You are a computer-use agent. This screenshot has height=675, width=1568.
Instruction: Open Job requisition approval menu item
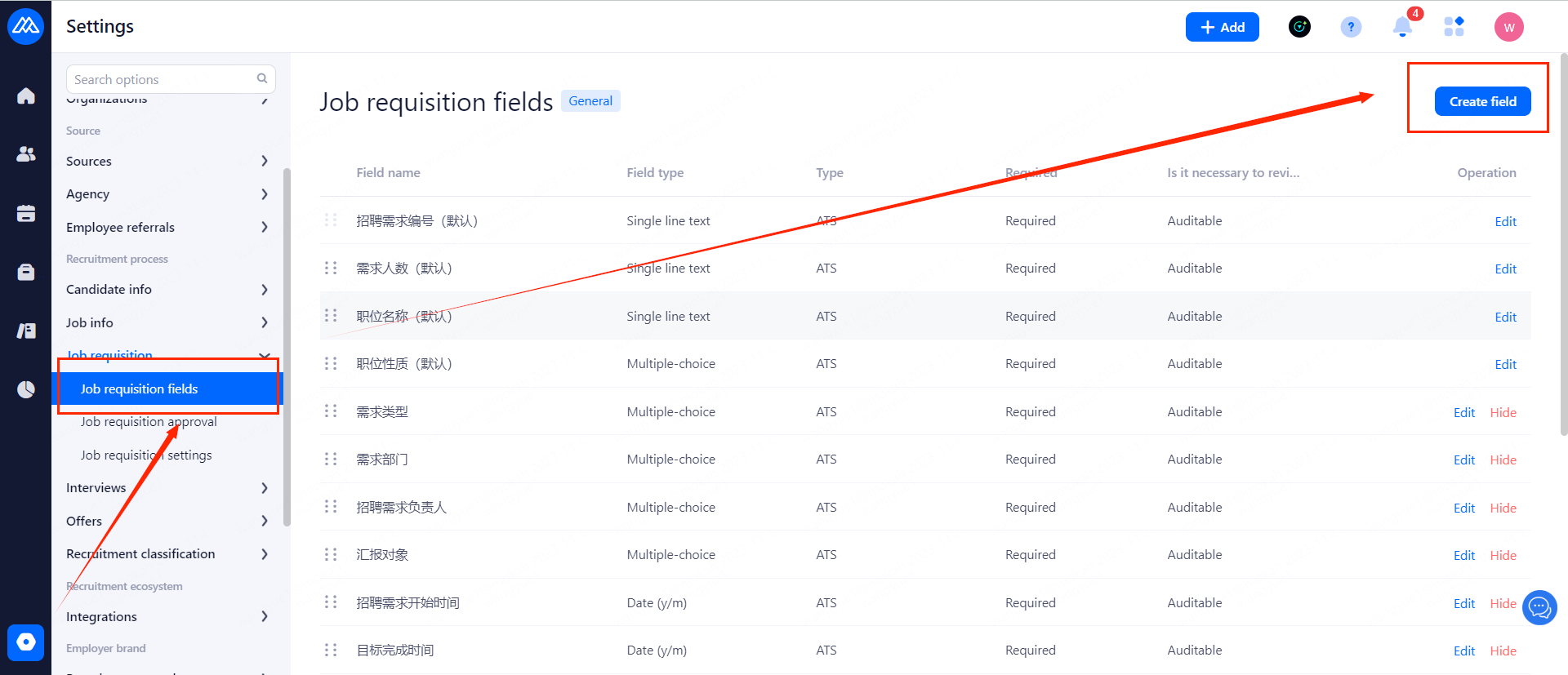149,422
